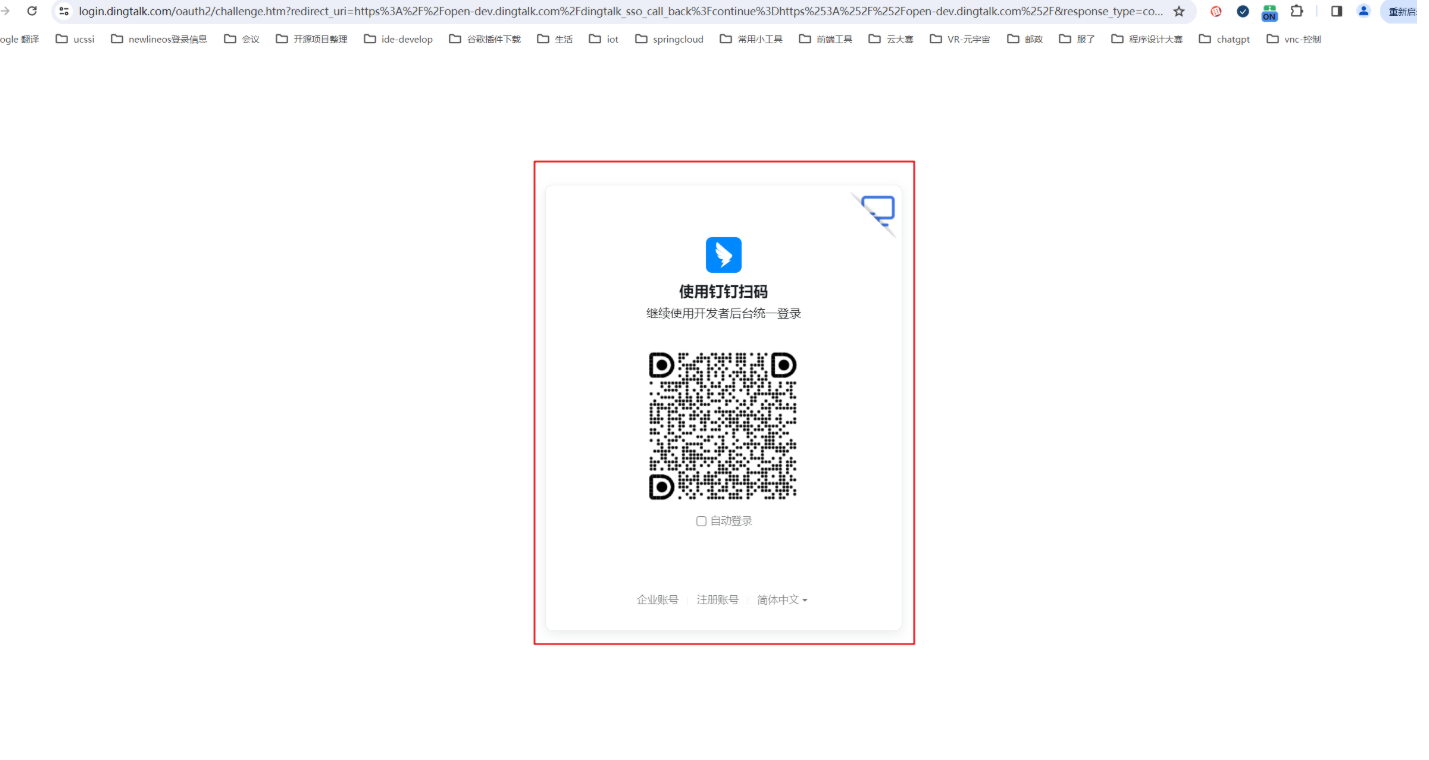Open the vnc-控制 bookmark folder
The image size is (1429, 760).
point(1293,39)
